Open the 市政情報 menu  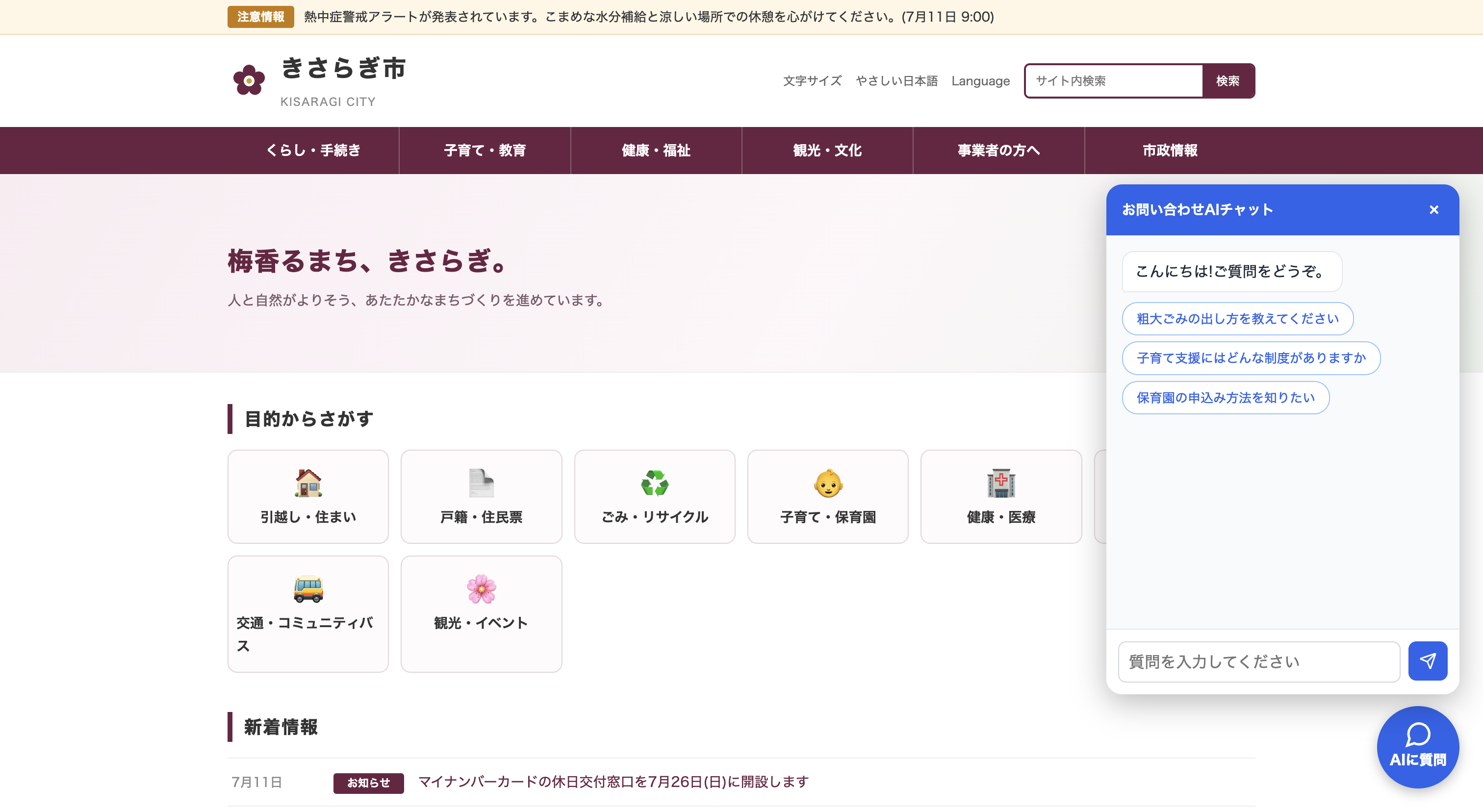(x=1170, y=150)
